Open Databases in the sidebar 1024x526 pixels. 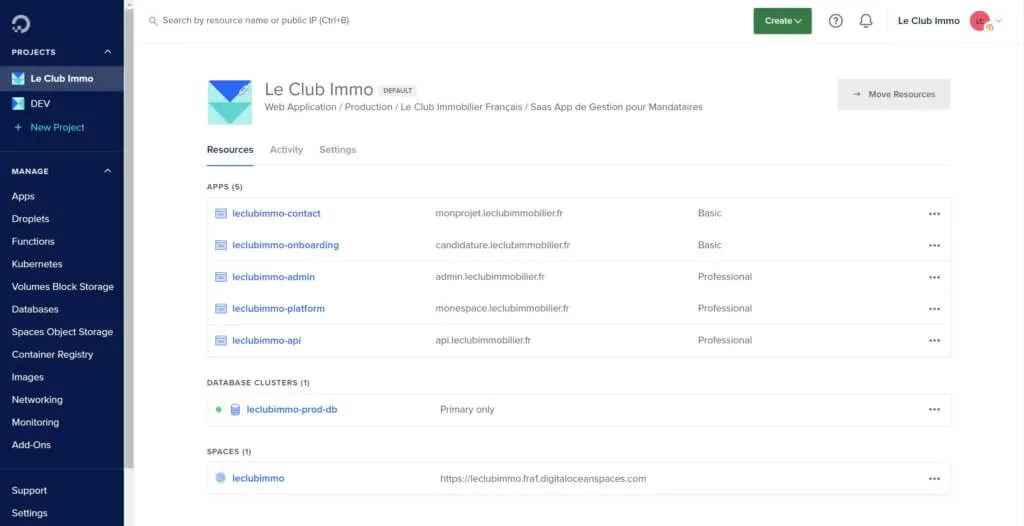[35, 309]
